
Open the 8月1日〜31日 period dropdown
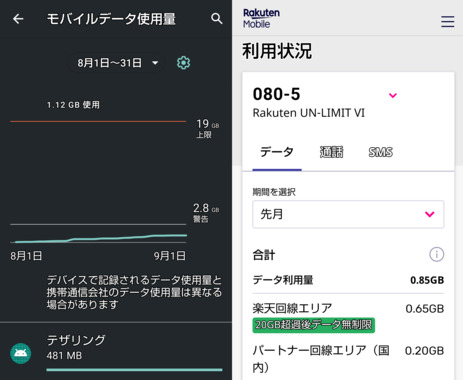tap(117, 63)
